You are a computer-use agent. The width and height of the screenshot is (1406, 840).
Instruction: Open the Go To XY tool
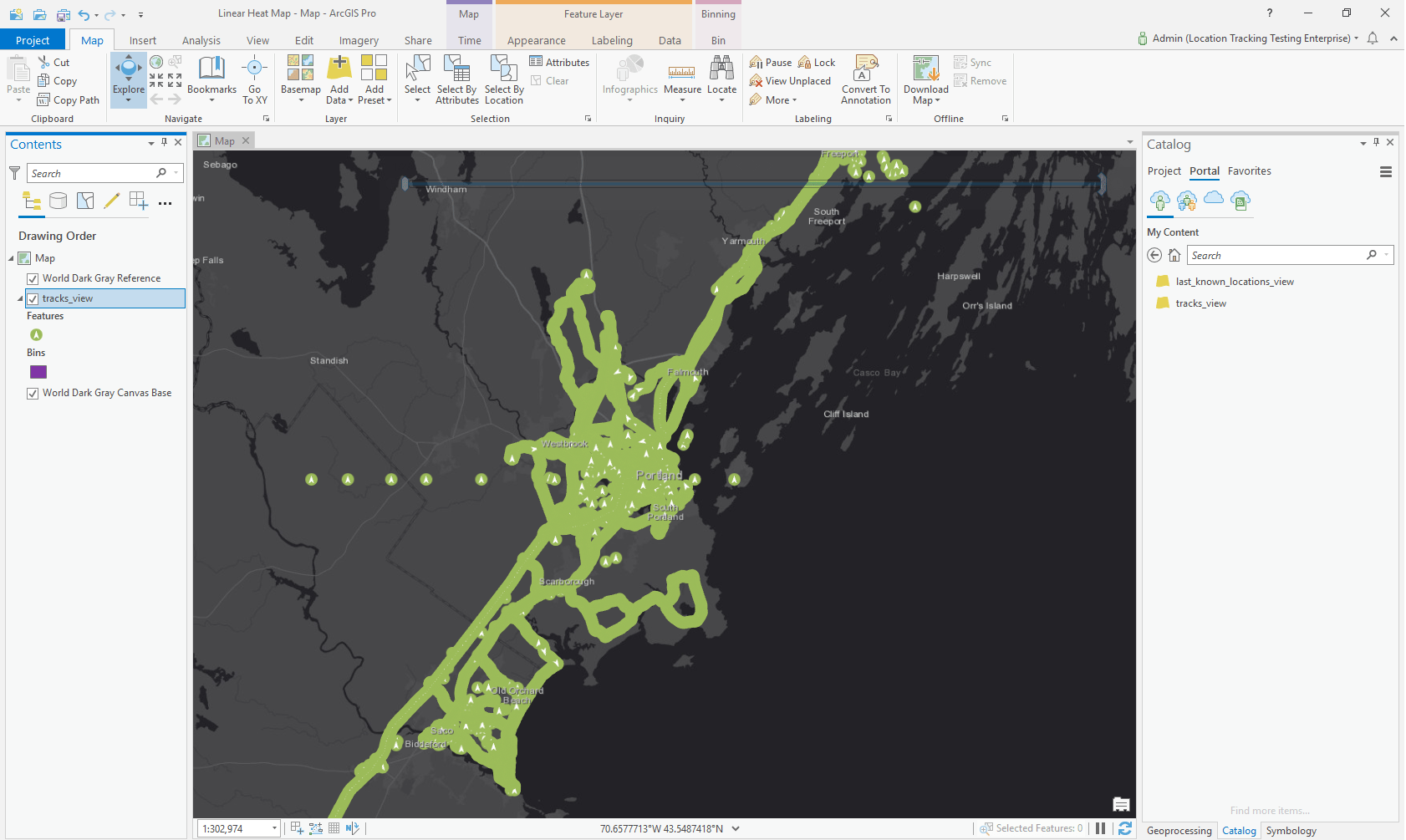[255, 79]
